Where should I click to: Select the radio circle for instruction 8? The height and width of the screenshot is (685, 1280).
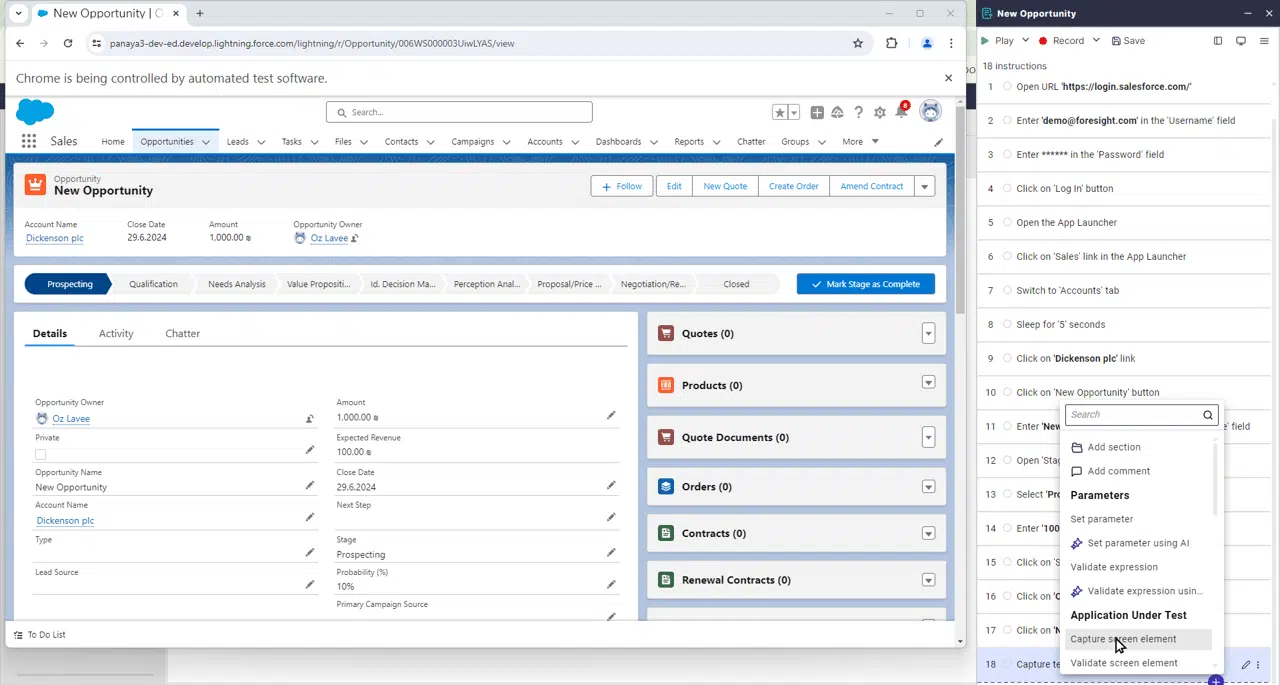[1007, 325]
